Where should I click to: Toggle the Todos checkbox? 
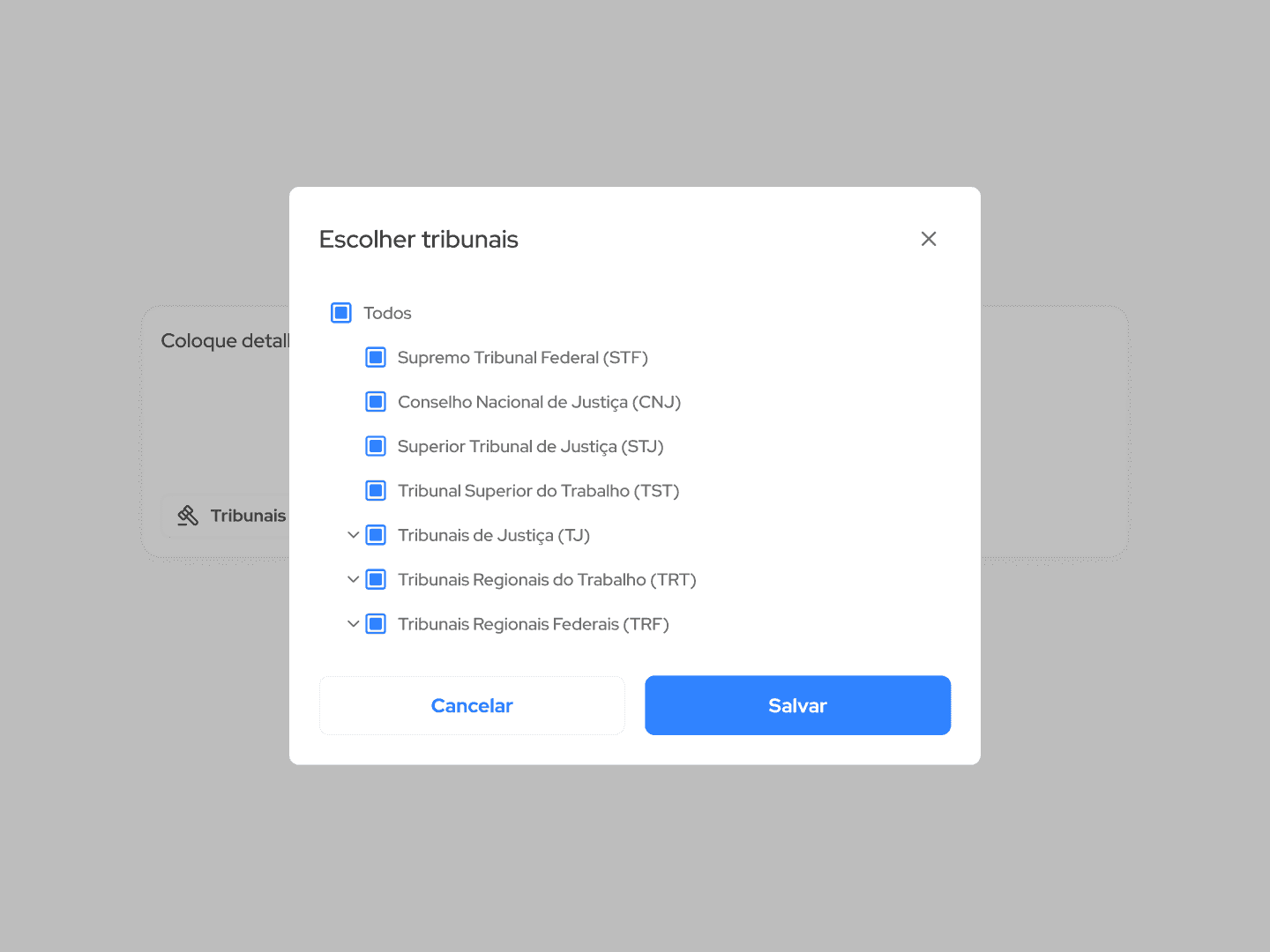[x=341, y=313]
